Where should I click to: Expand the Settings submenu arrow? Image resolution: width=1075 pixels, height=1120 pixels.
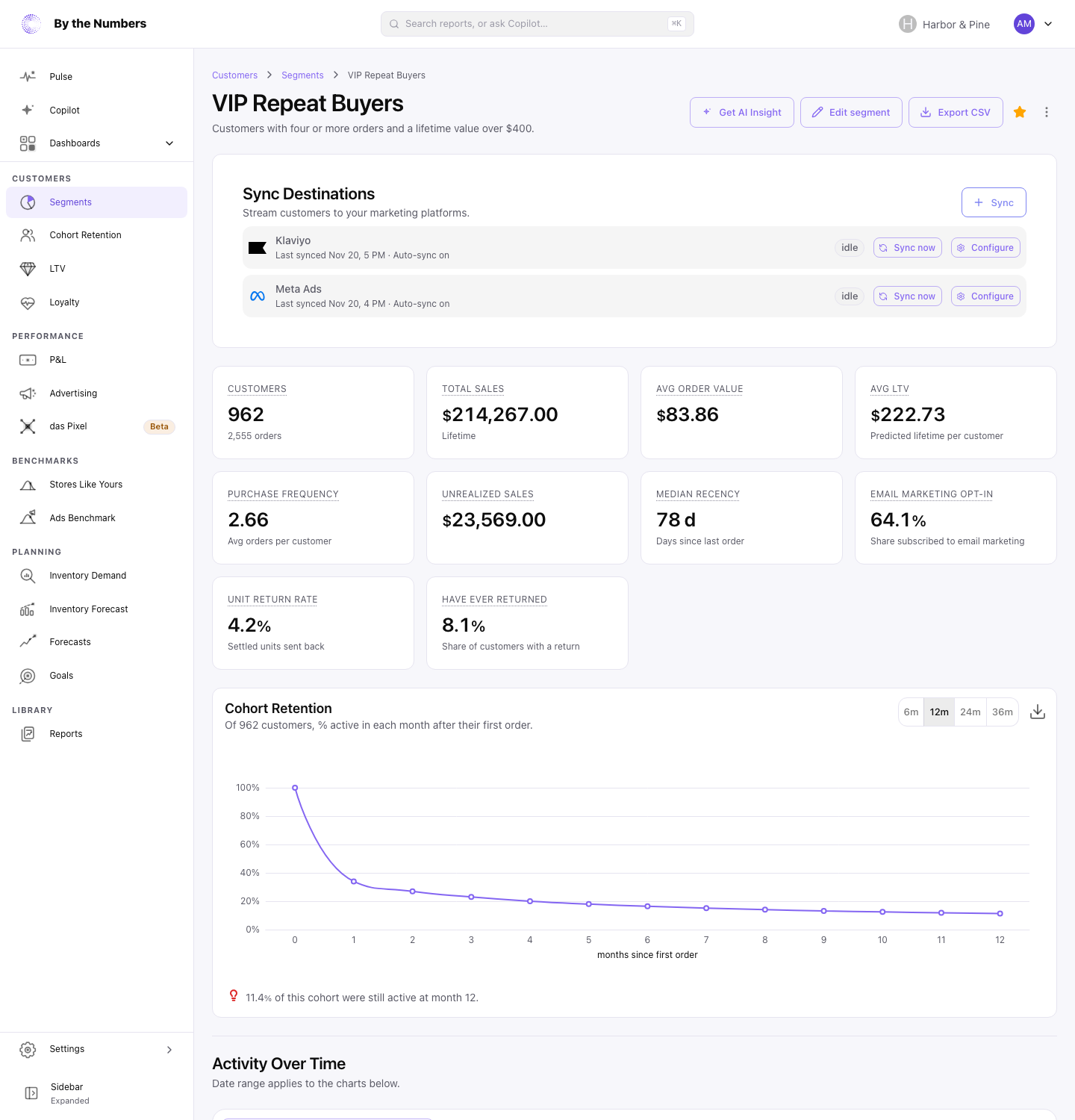(169, 1050)
